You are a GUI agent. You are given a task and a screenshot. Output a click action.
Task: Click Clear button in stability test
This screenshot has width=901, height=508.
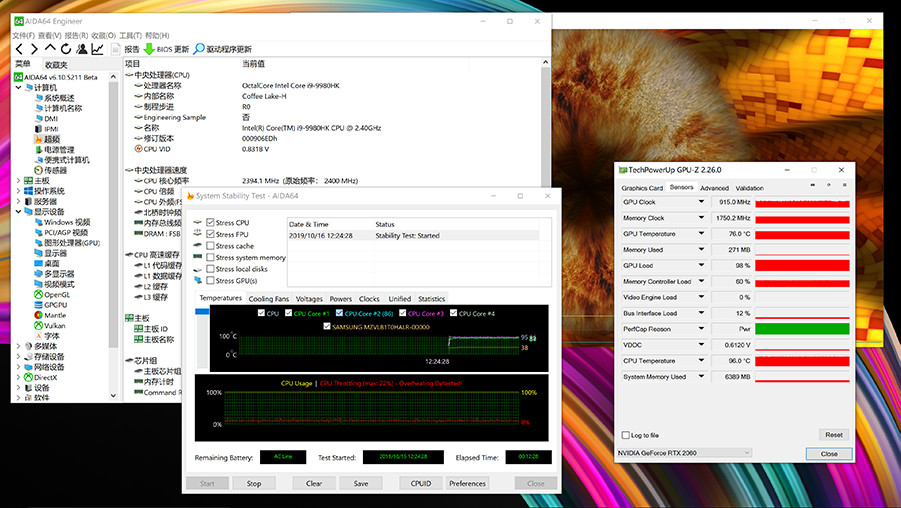click(x=314, y=483)
